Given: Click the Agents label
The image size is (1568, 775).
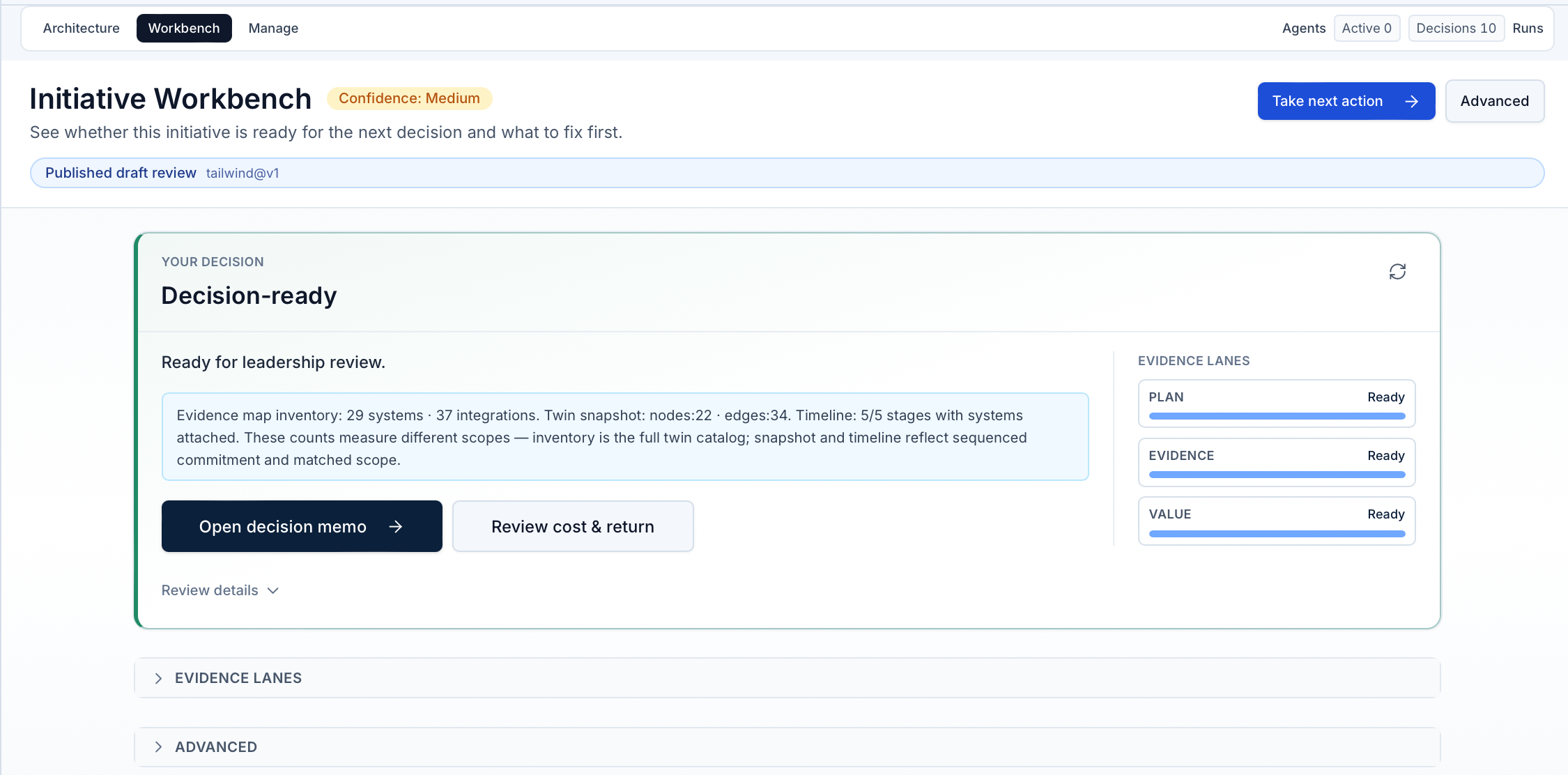Looking at the screenshot, I should coord(1304,29).
